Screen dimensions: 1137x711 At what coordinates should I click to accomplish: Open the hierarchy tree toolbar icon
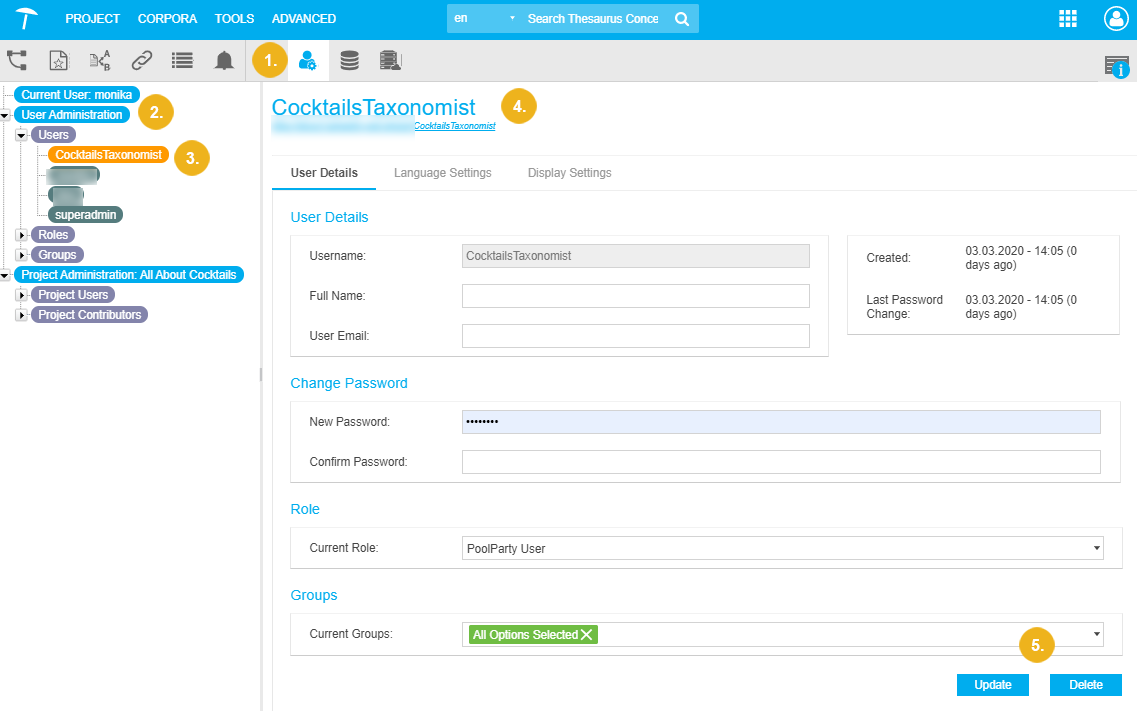coord(17,60)
